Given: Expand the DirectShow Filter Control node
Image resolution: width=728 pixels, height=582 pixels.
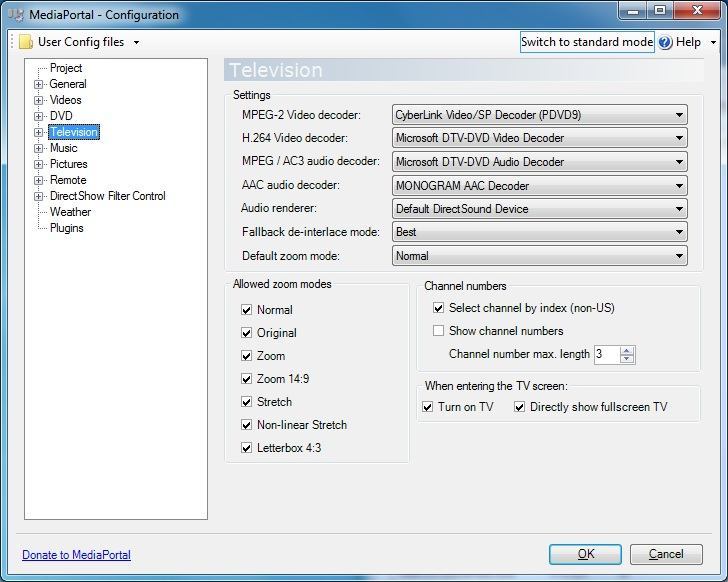Looking at the screenshot, I should (39, 196).
